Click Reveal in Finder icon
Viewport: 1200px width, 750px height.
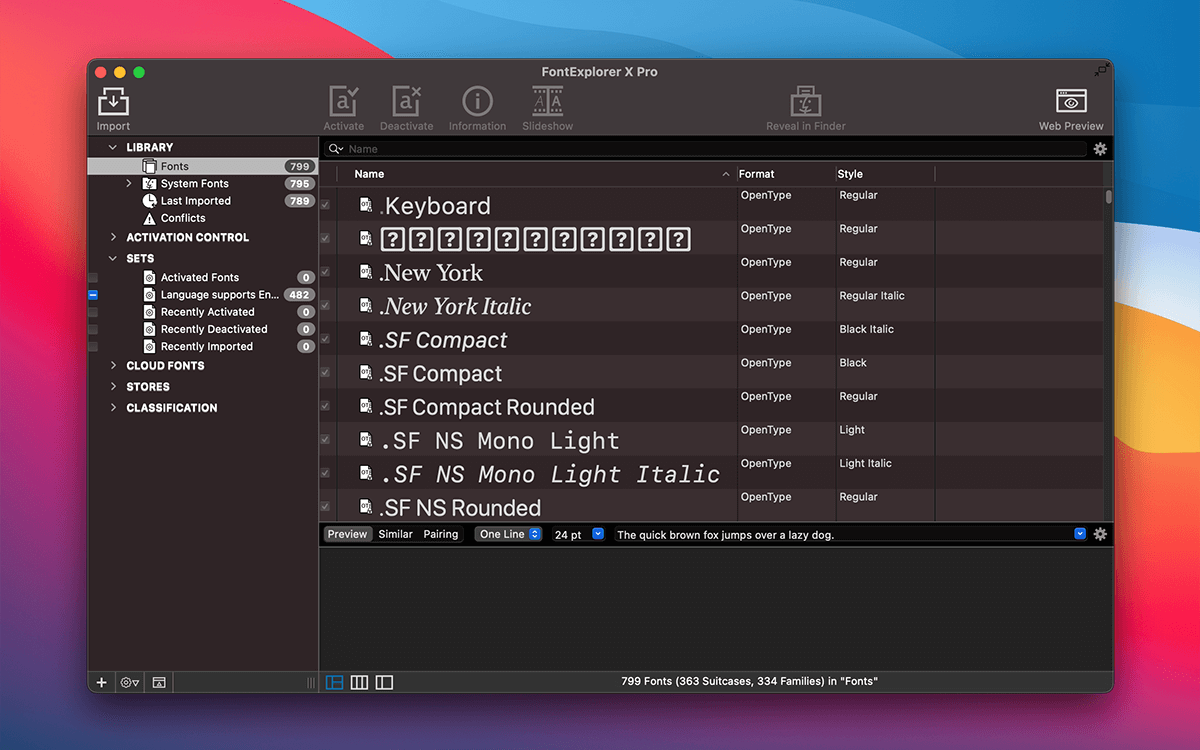point(806,101)
